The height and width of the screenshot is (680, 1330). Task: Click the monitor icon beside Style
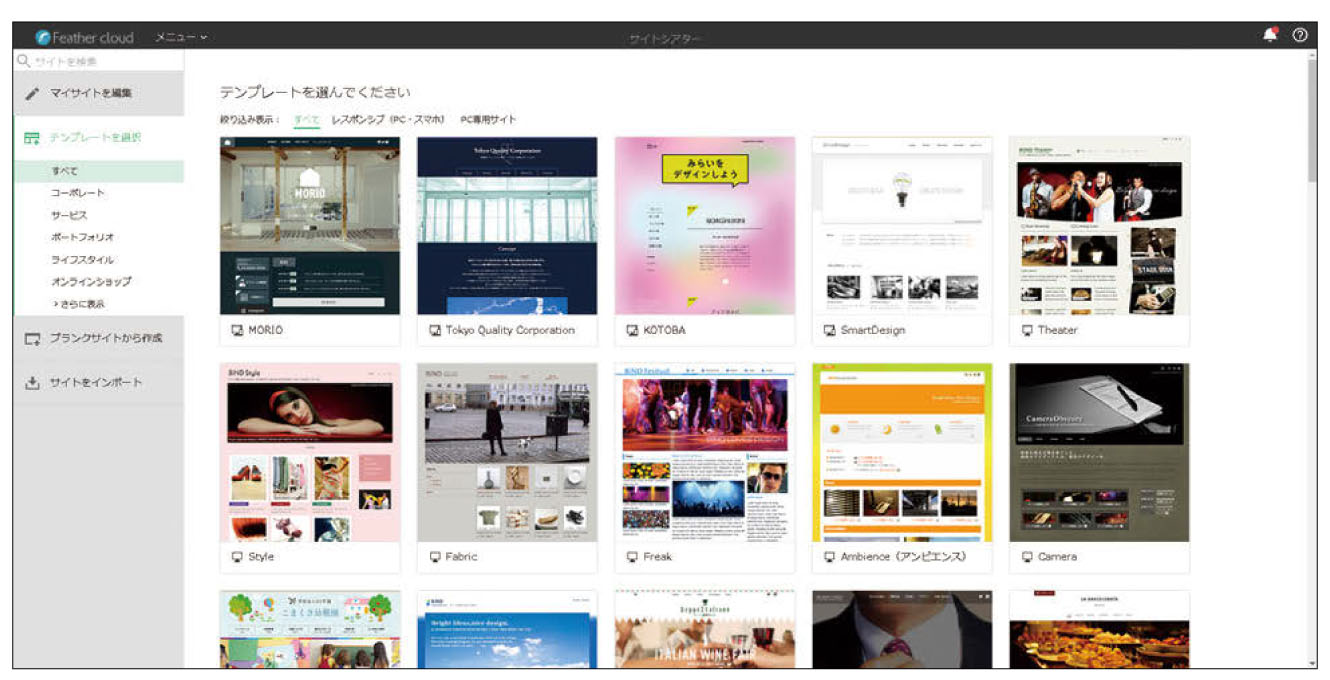coord(237,557)
